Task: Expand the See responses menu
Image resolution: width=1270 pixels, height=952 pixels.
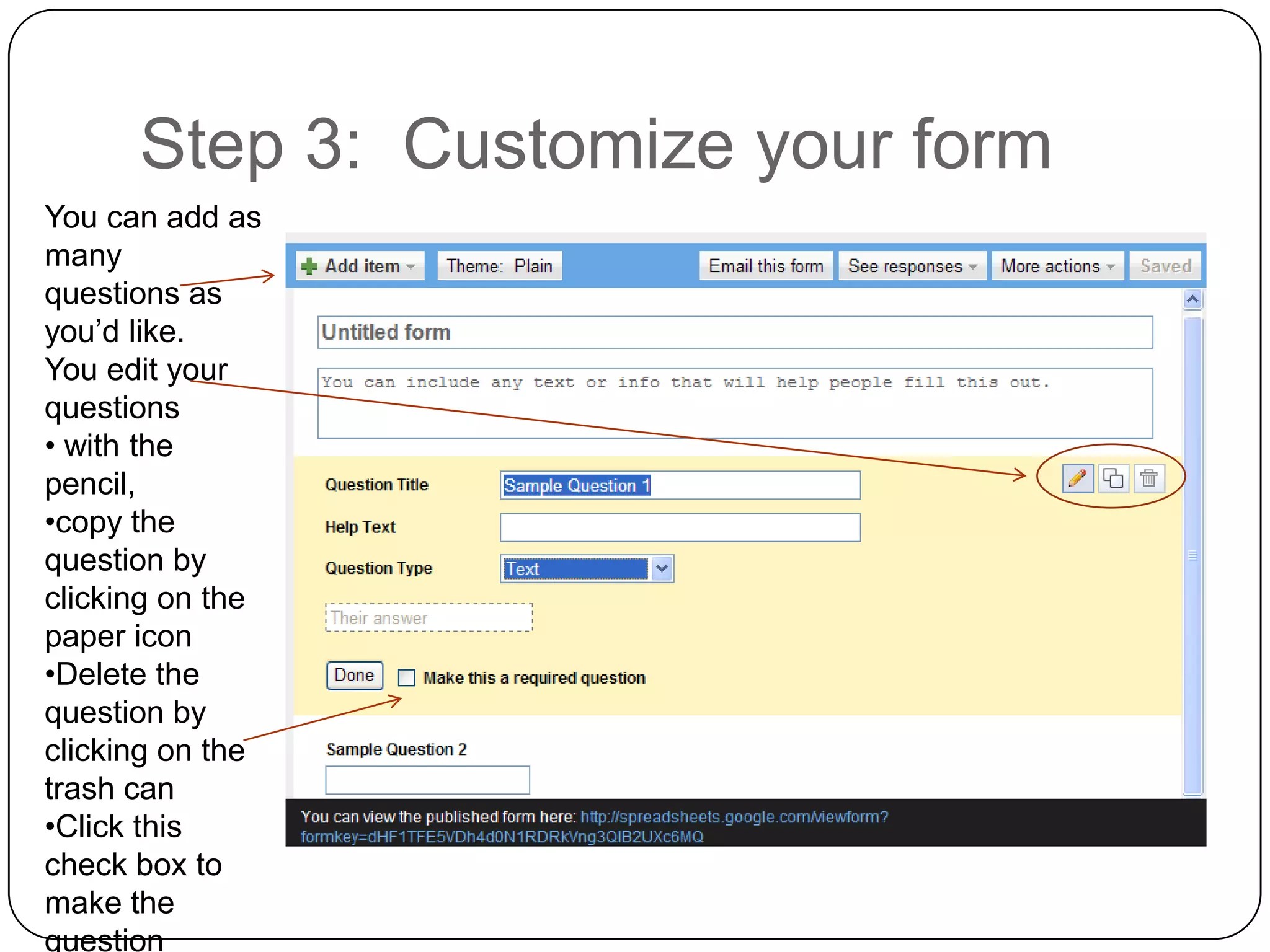Action: (912, 267)
